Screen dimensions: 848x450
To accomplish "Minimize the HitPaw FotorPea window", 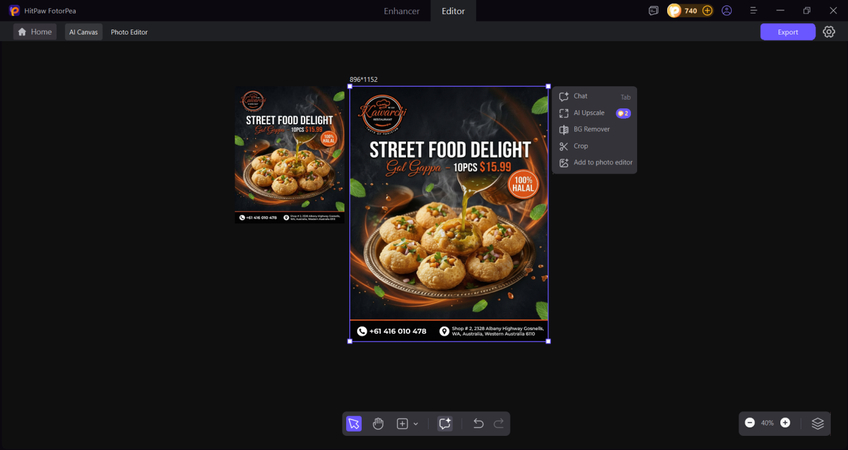I will tap(780, 10).
